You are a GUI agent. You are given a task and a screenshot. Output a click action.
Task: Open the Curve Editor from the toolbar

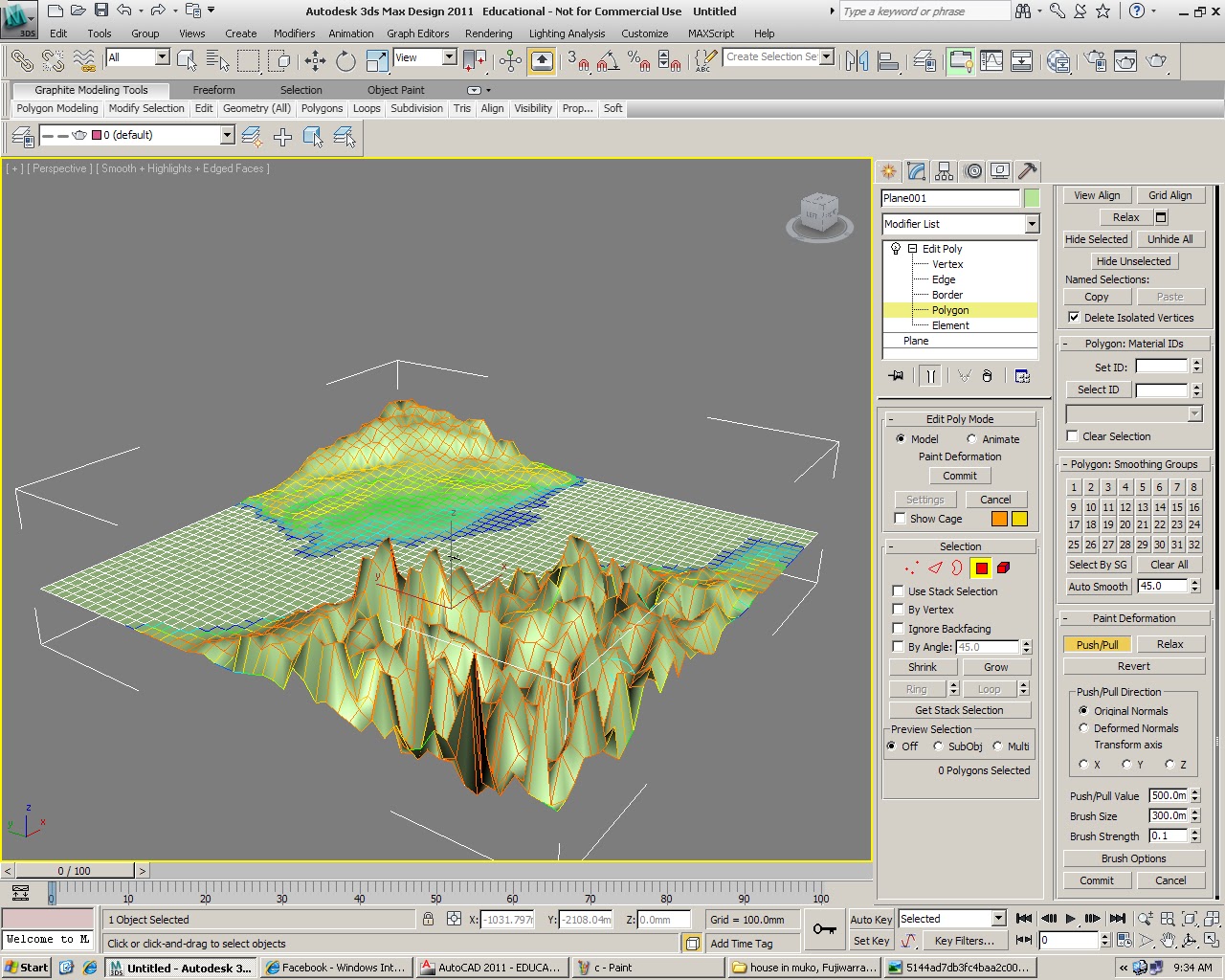click(x=991, y=61)
